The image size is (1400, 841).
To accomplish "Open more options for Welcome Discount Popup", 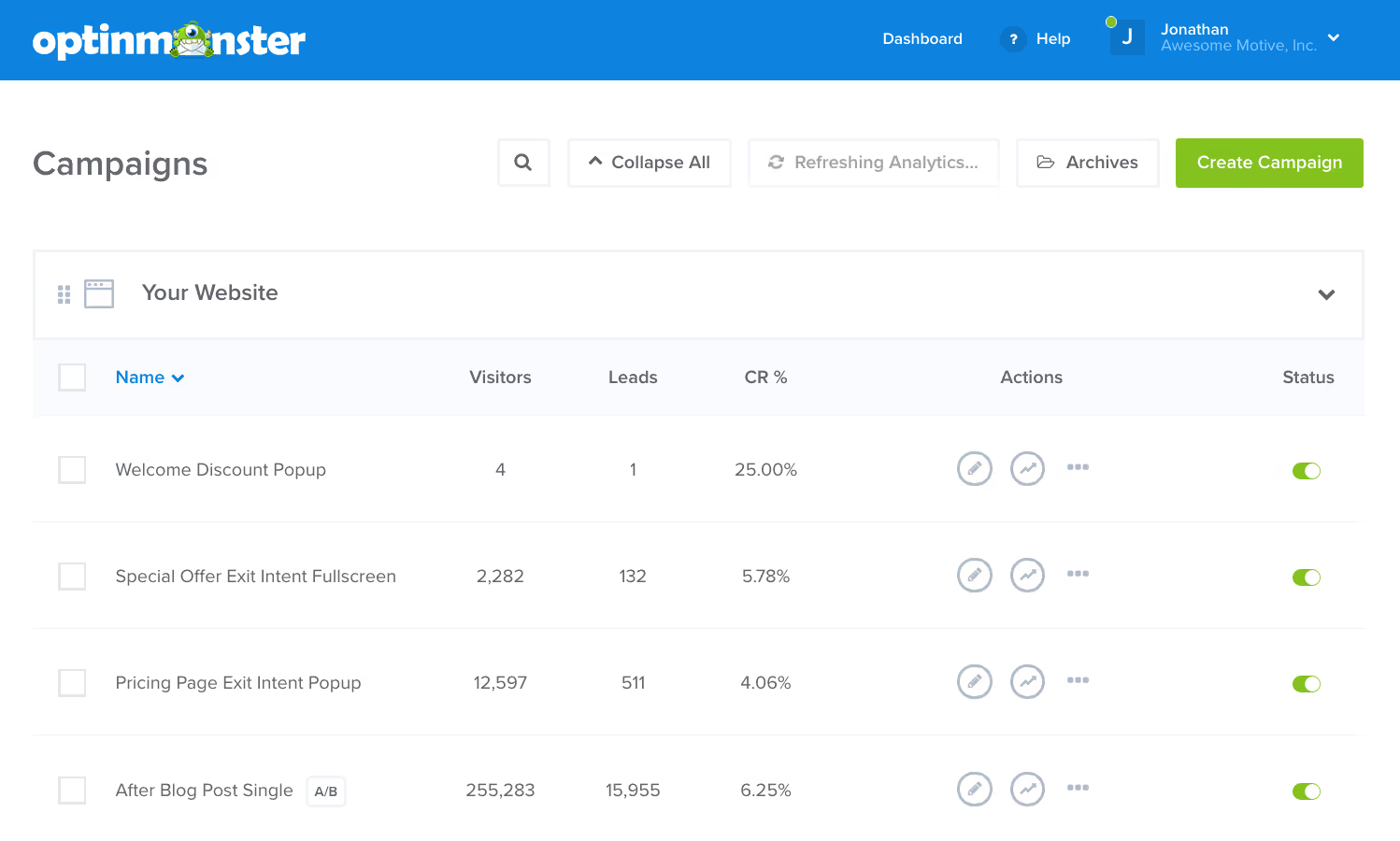I will coord(1079,467).
